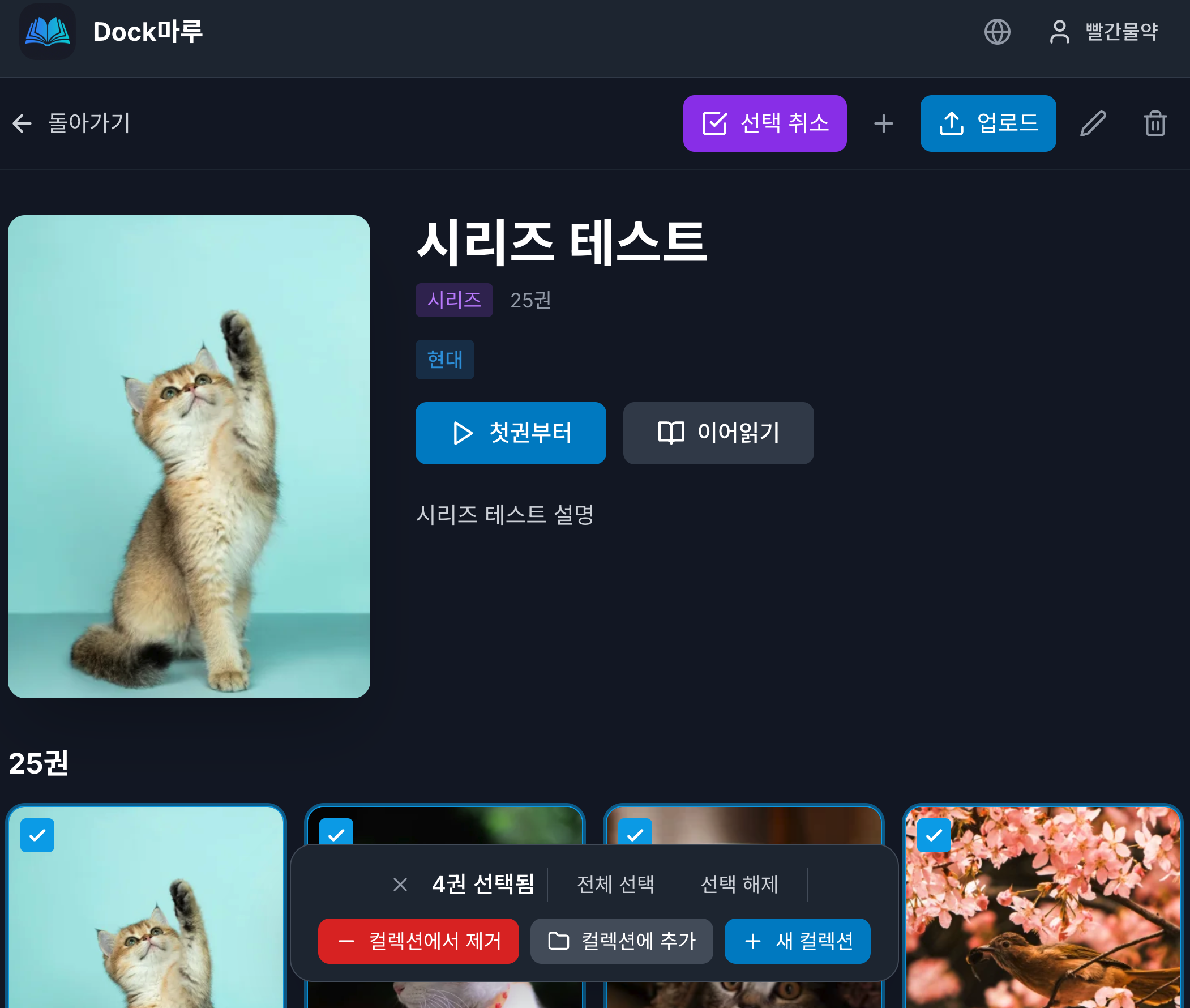Click the pencil edit icon

(x=1093, y=123)
